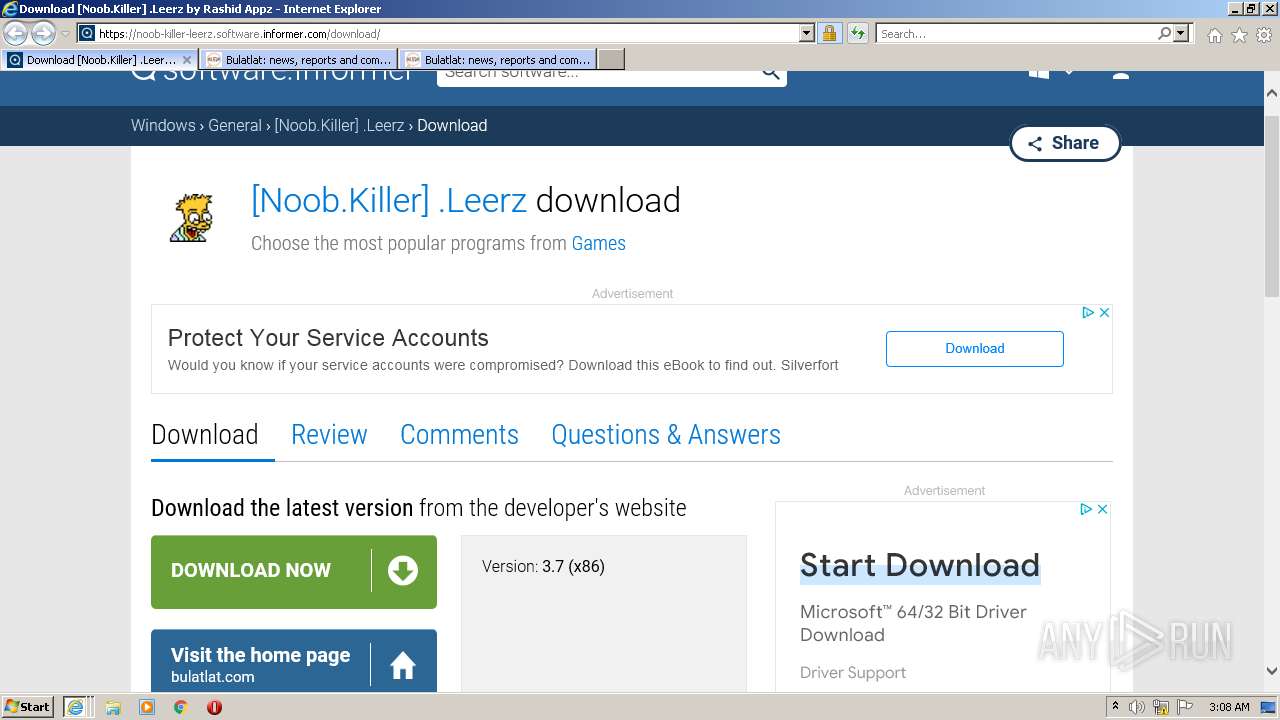This screenshot has width=1280, height=720.
Task: Open Windows Explorer folder taskbar icon
Action: tap(113, 707)
